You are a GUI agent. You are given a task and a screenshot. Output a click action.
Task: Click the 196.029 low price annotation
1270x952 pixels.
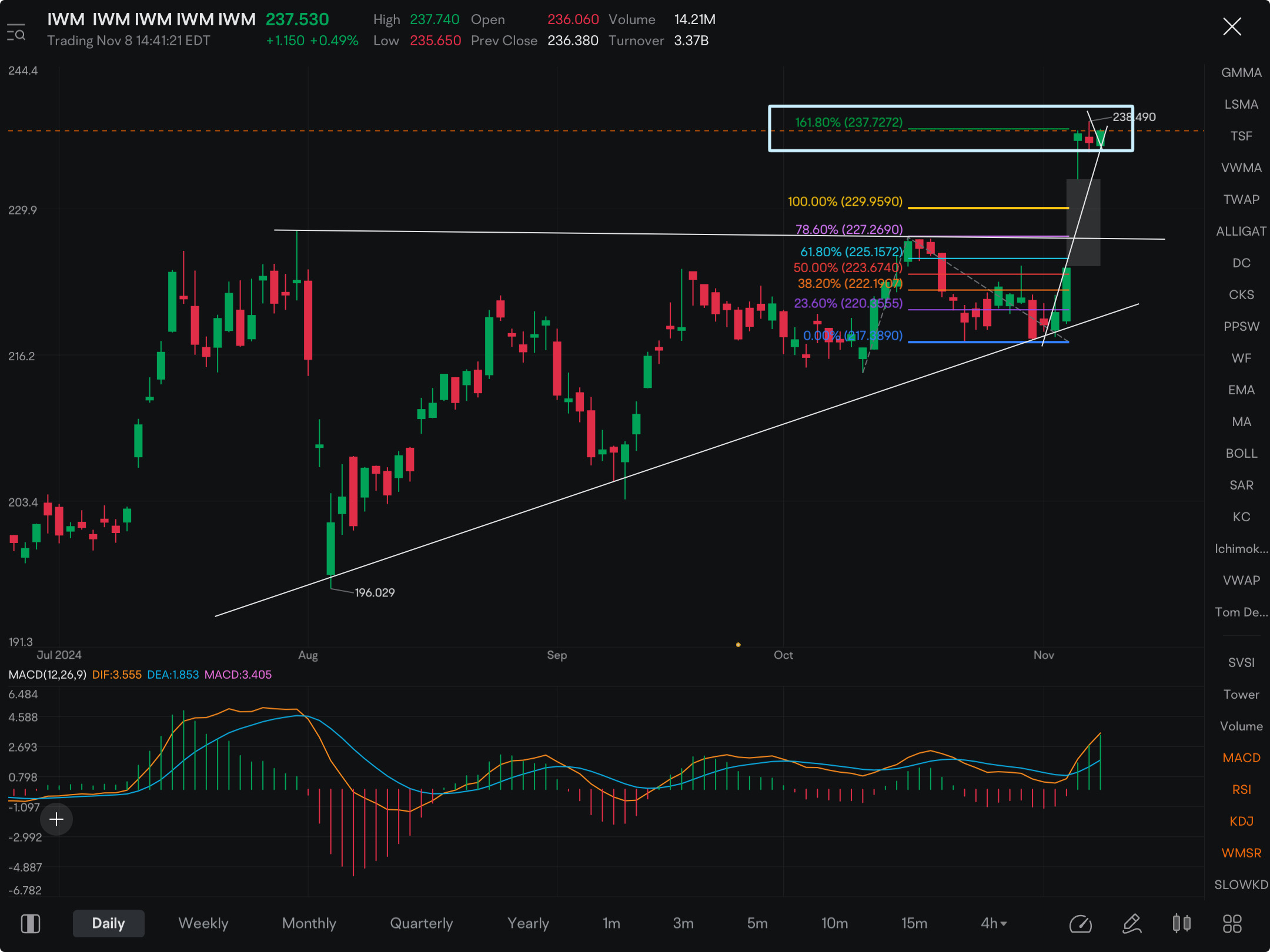375,593
